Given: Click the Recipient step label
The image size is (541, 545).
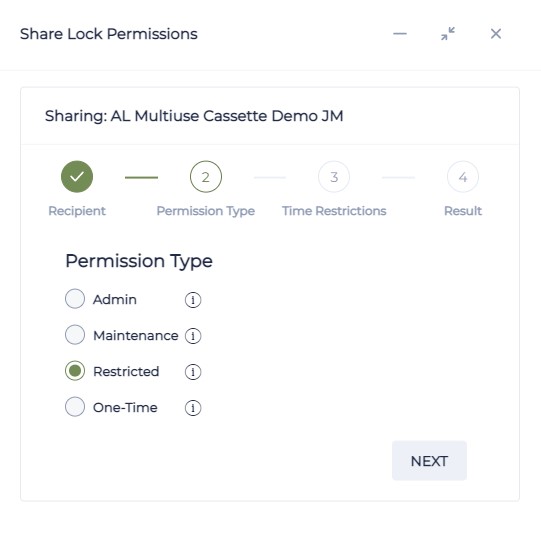Looking at the screenshot, I should [x=77, y=211].
